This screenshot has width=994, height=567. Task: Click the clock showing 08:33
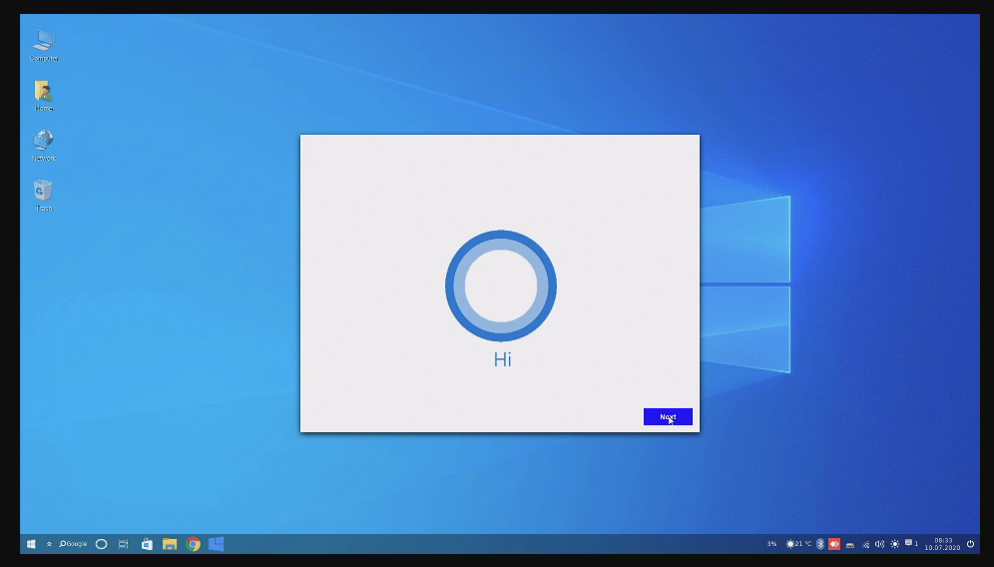[x=942, y=544]
